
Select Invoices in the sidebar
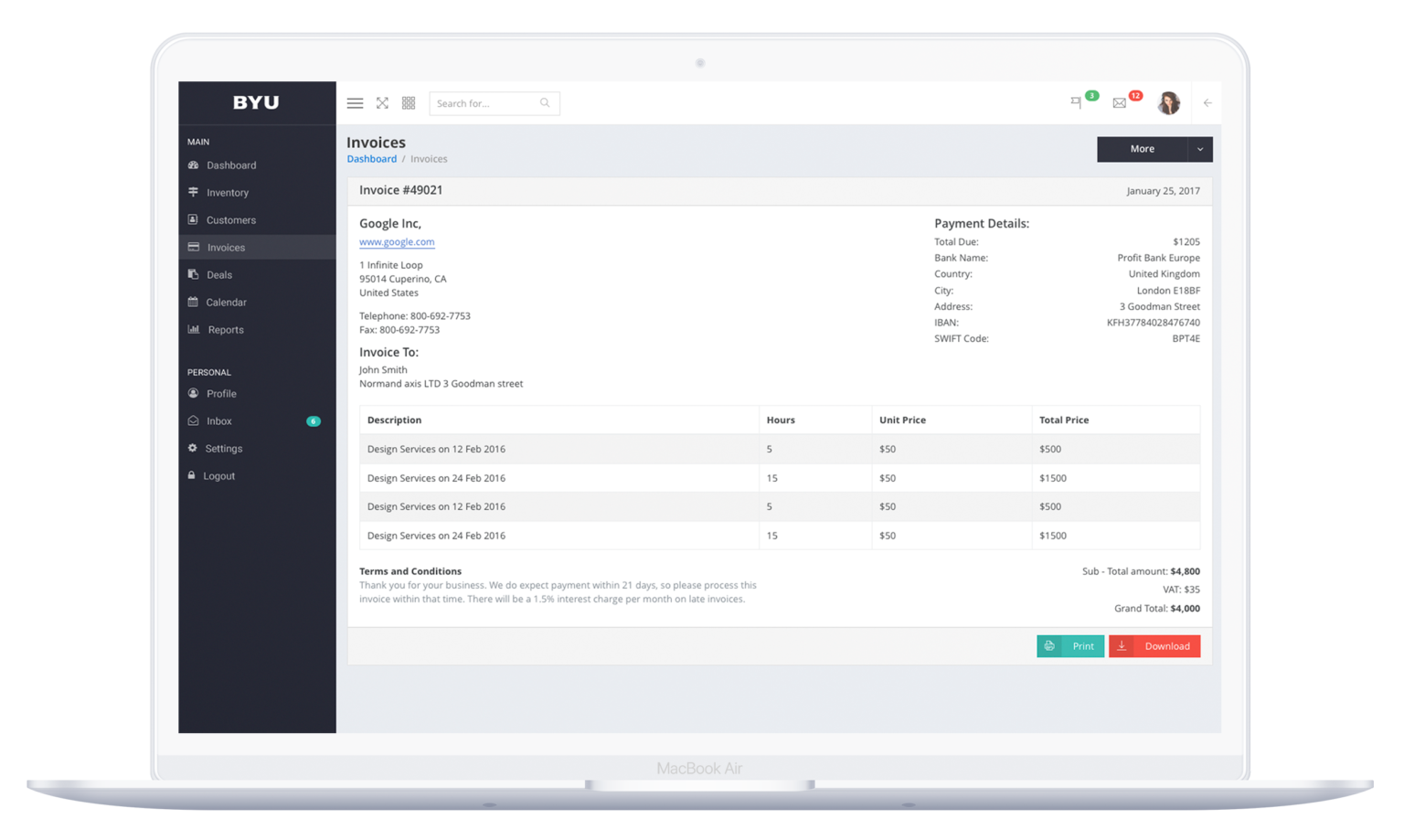point(226,247)
